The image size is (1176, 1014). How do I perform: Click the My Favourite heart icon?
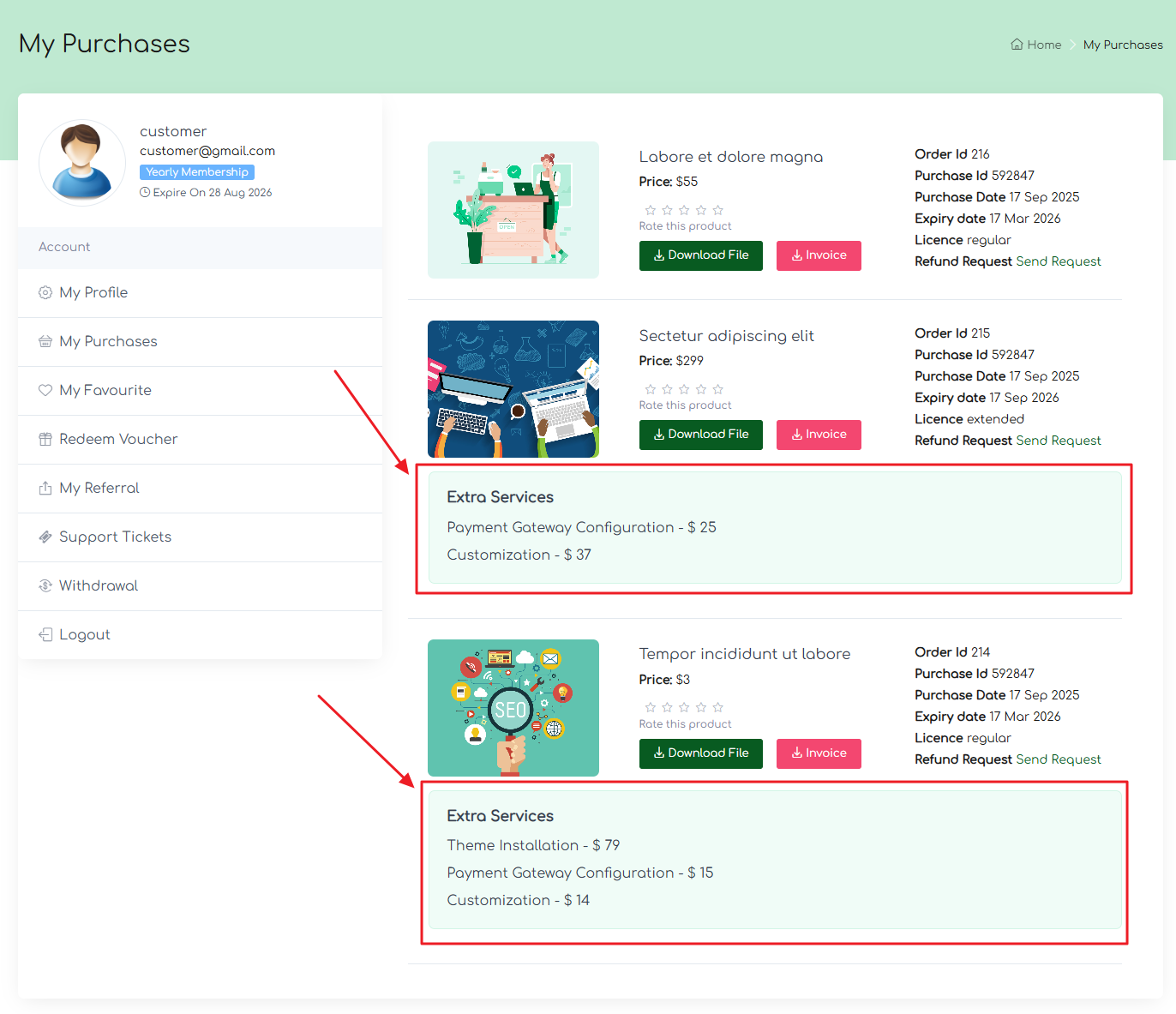point(45,391)
